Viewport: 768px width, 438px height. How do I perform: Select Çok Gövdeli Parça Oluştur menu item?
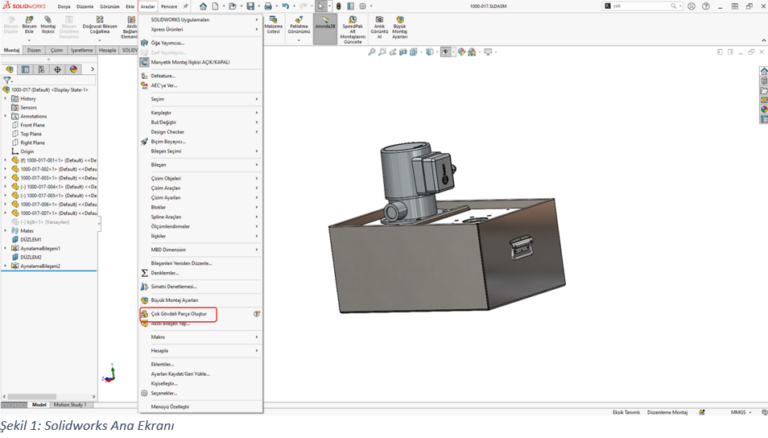click(180, 313)
